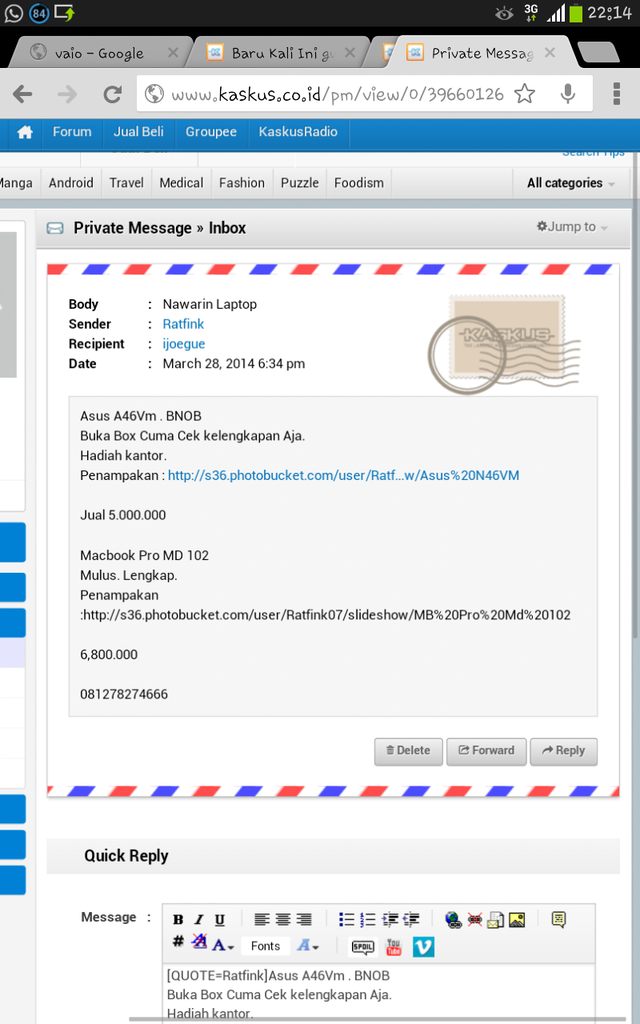
Task: Insert image icon in editor
Action: (517, 920)
